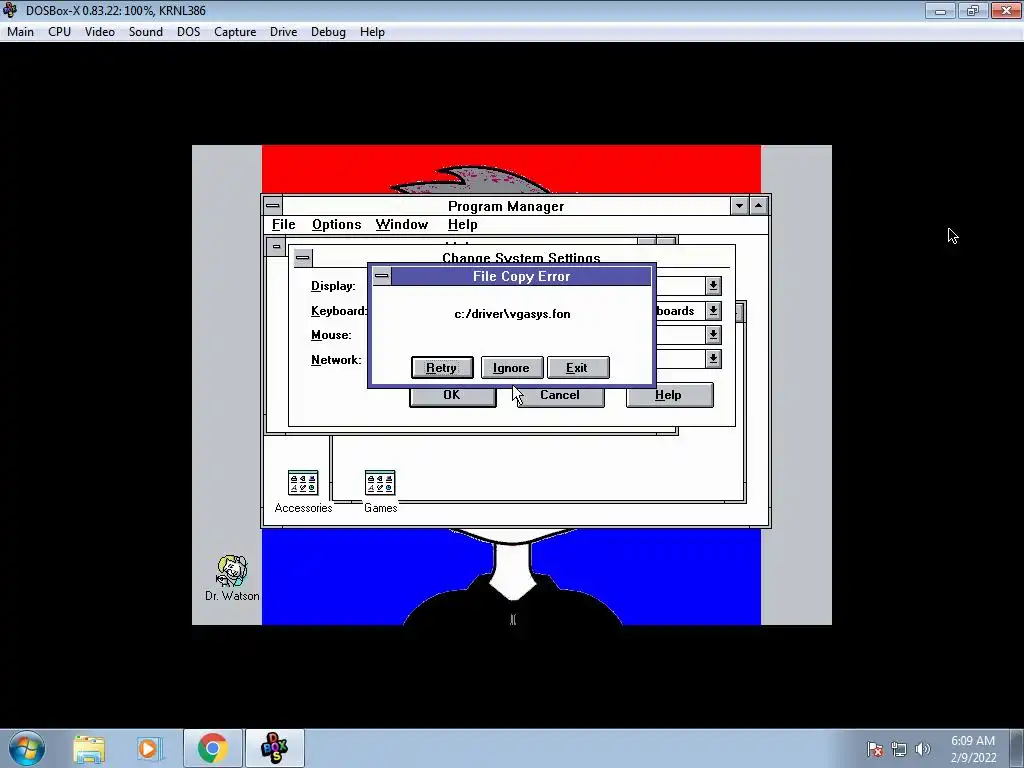This screenshot has width=1024, height=768.
Task: Open the DOSBox-X DOS menu
Action: coord(188,32)
